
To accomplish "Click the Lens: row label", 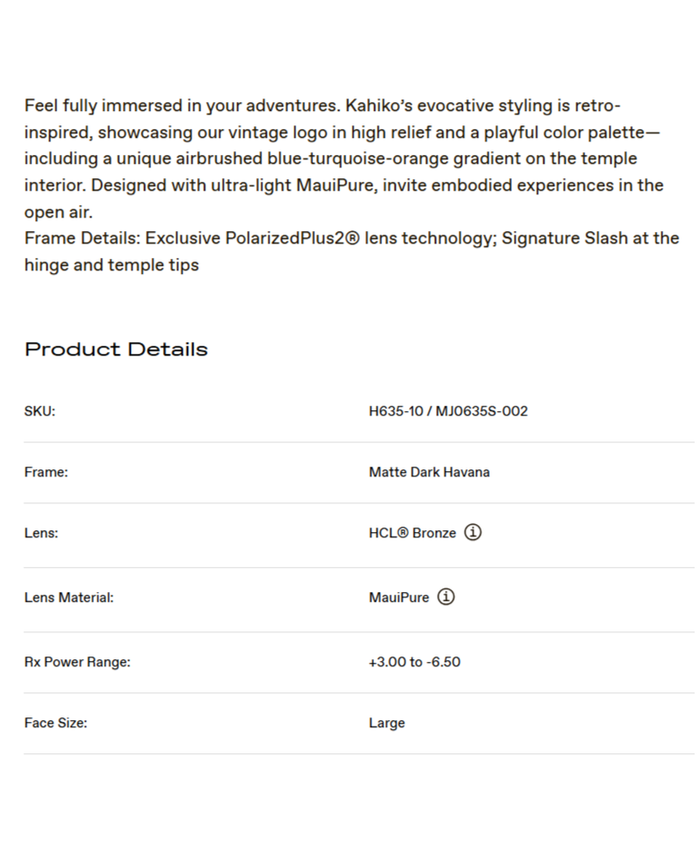I will pyautogui.click(x=41, y=533).
